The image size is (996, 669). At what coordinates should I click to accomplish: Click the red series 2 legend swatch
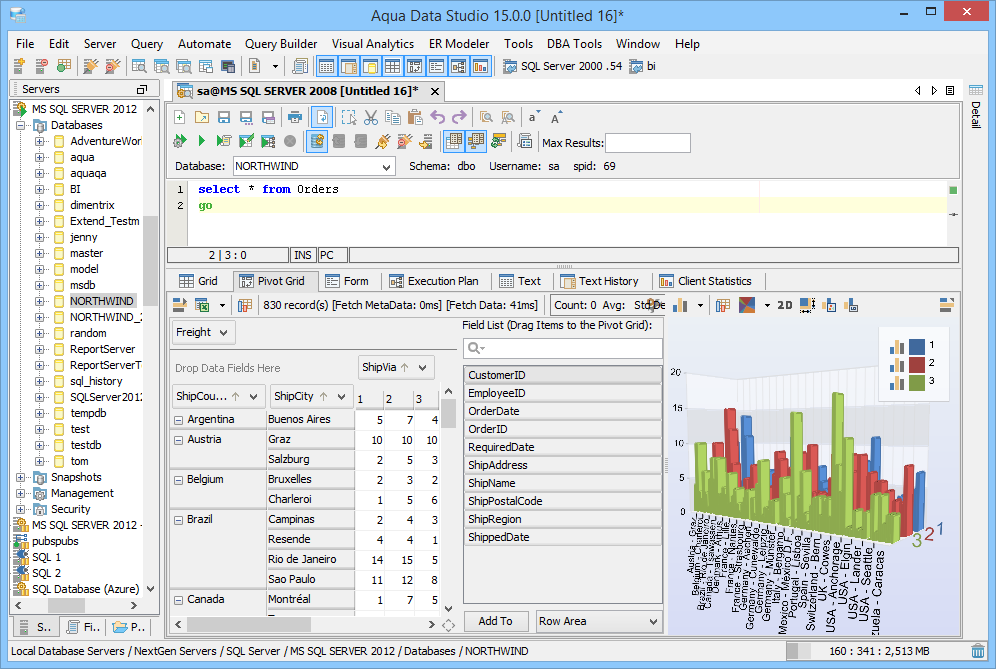(x=916, y=364)
